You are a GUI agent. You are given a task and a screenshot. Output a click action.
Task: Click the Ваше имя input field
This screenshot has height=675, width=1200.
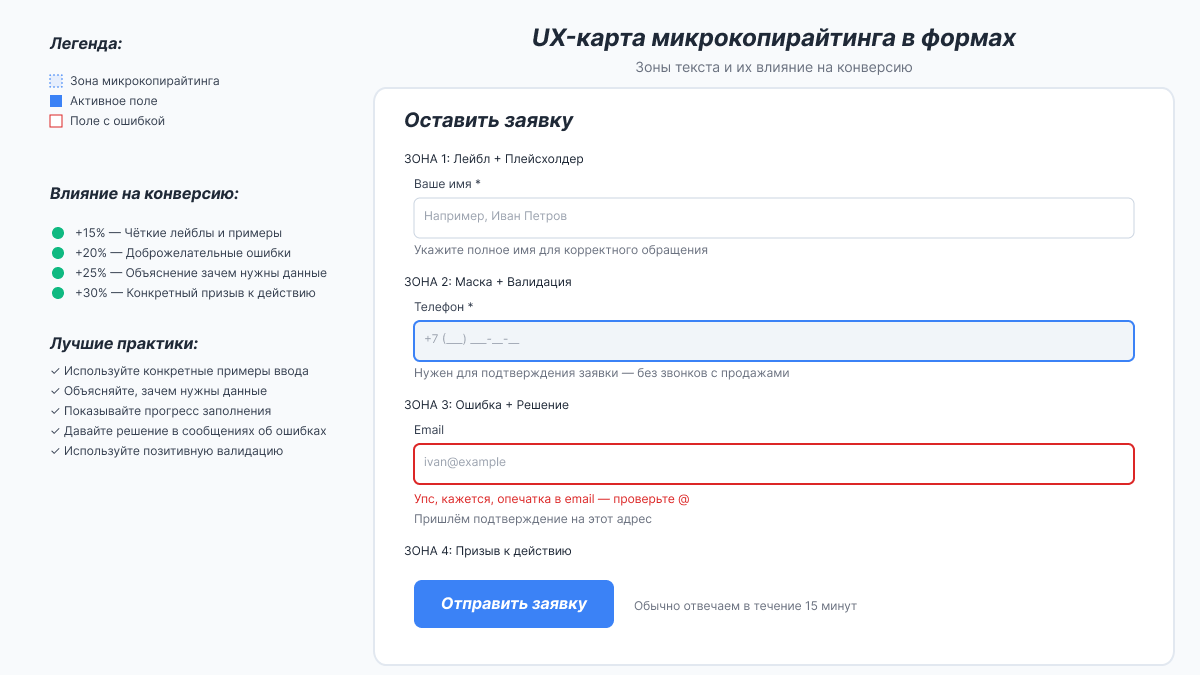[773, 217]
